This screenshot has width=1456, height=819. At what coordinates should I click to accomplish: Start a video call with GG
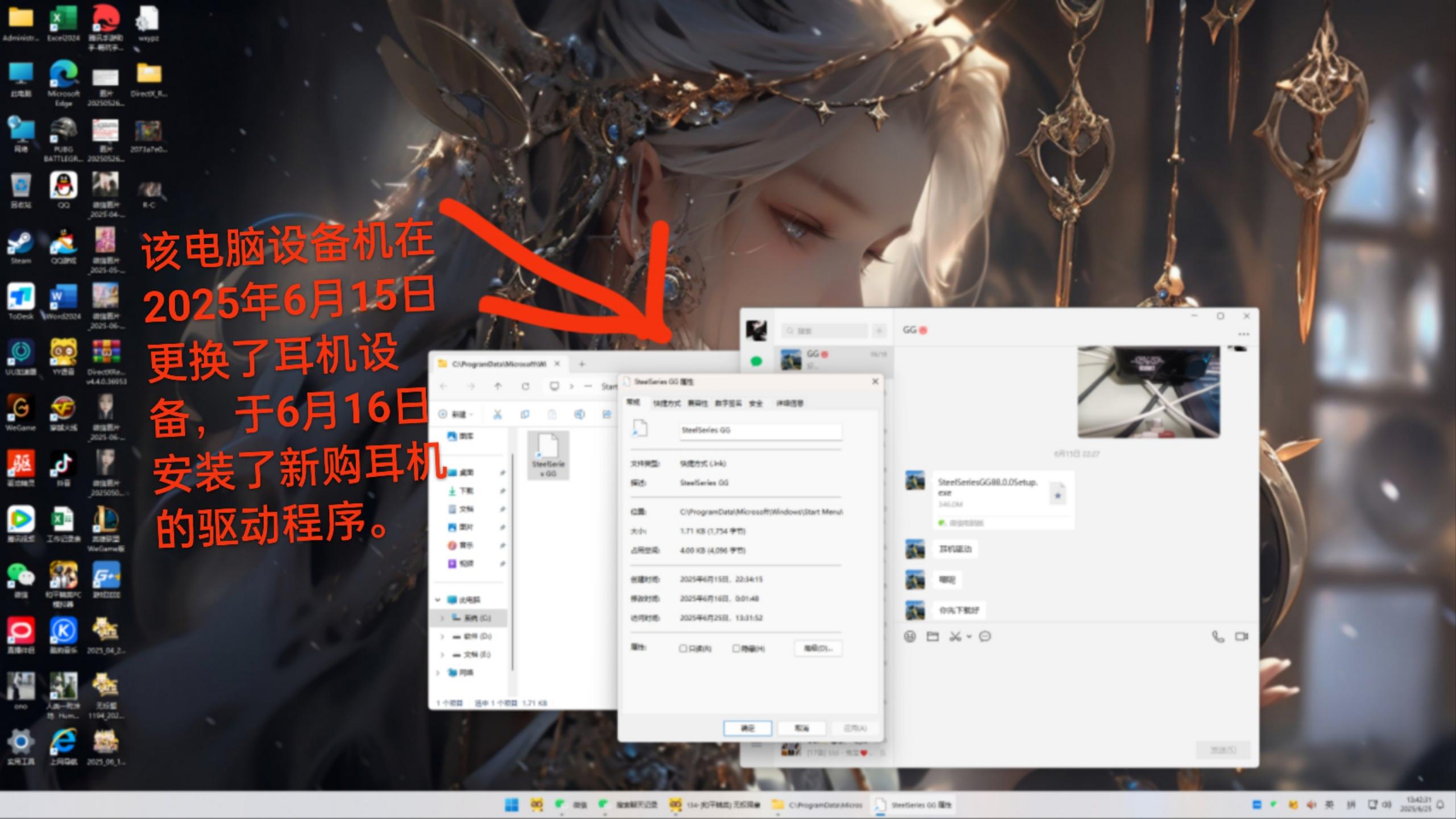coord(1242,637)
